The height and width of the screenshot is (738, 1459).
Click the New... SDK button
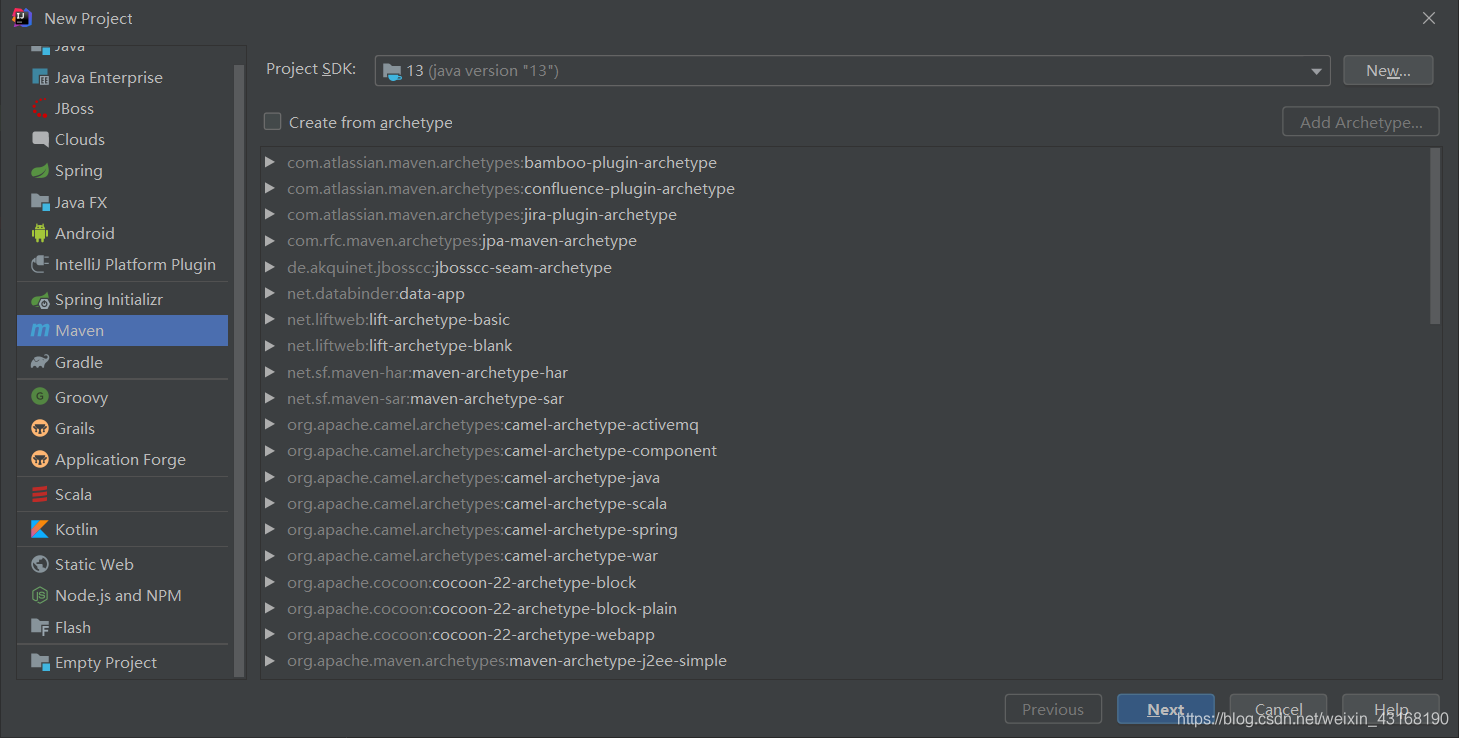point(1388,71)
